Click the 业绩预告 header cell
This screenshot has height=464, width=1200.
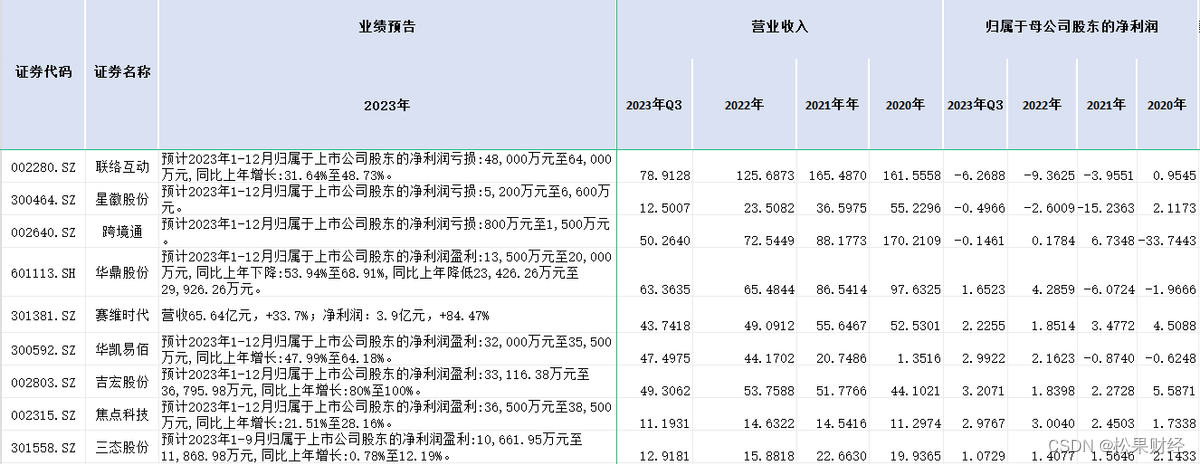[x=387, y=27]
